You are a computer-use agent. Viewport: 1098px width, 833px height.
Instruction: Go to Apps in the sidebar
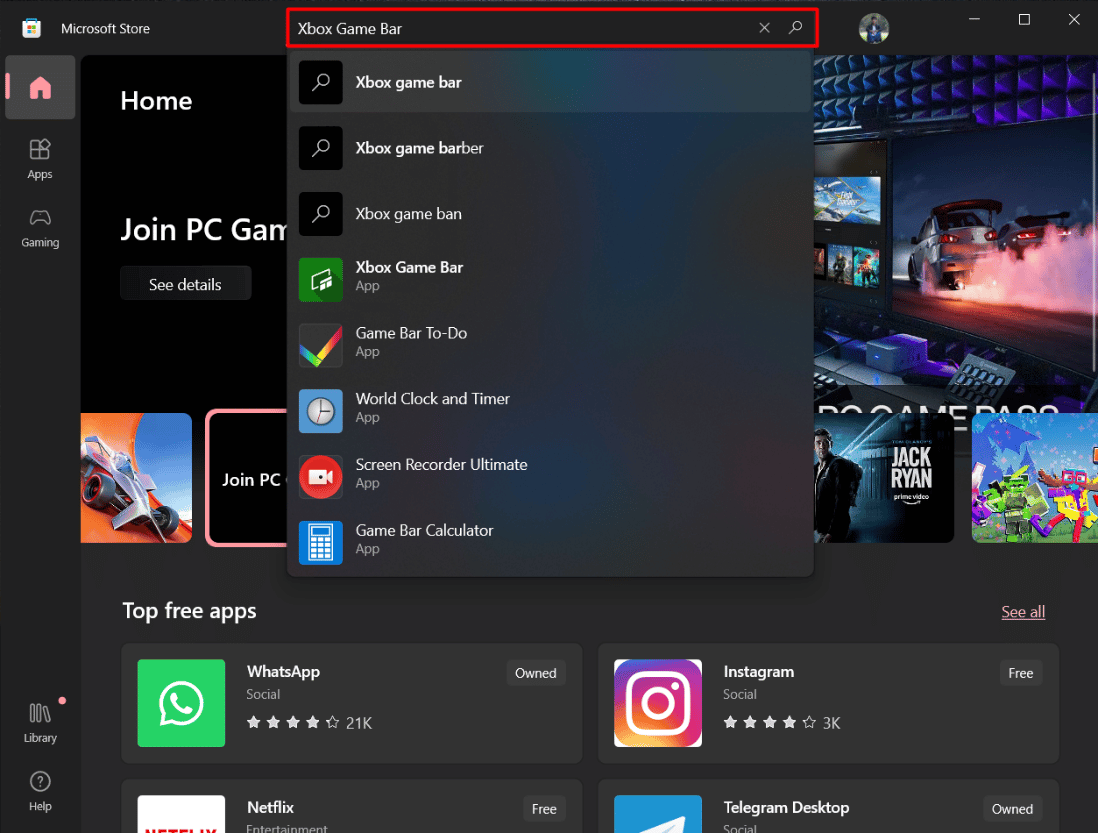(40, 160)
